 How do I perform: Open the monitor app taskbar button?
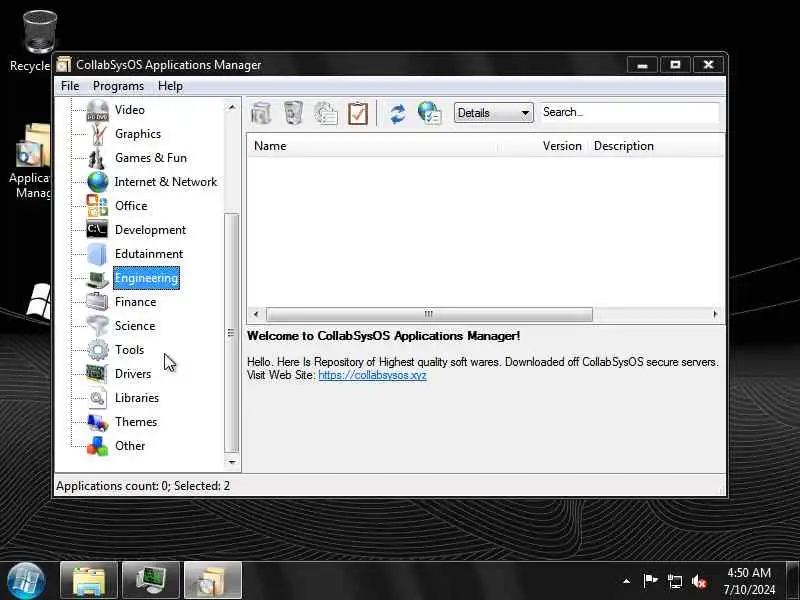tap(151, 581)
